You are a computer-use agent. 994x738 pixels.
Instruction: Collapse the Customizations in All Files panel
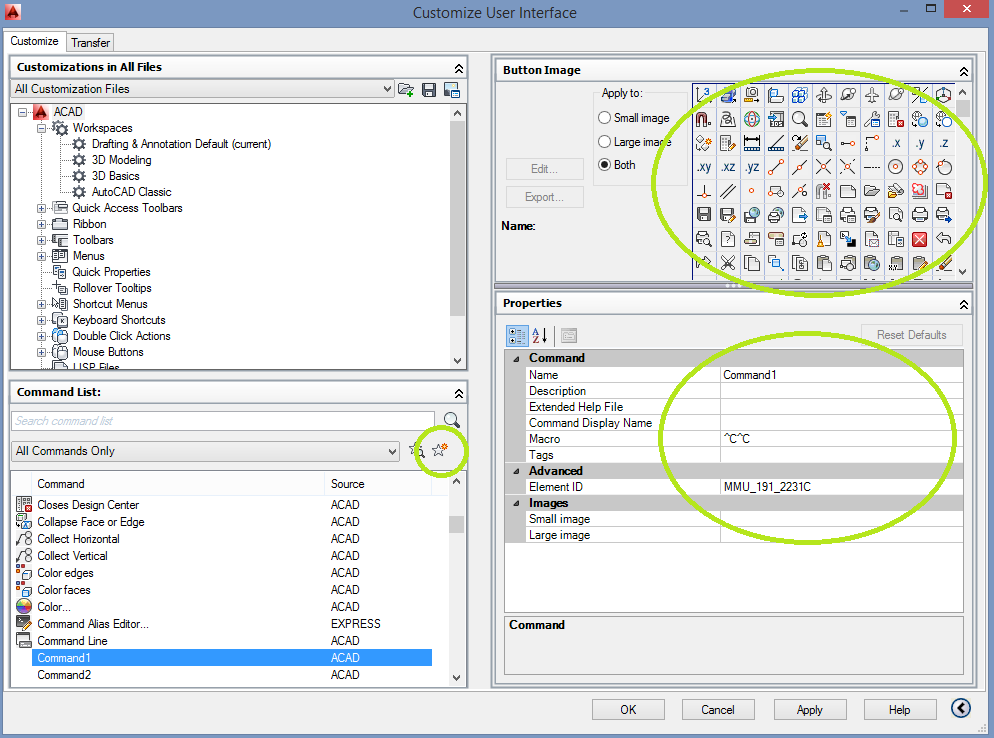(458, 68)
